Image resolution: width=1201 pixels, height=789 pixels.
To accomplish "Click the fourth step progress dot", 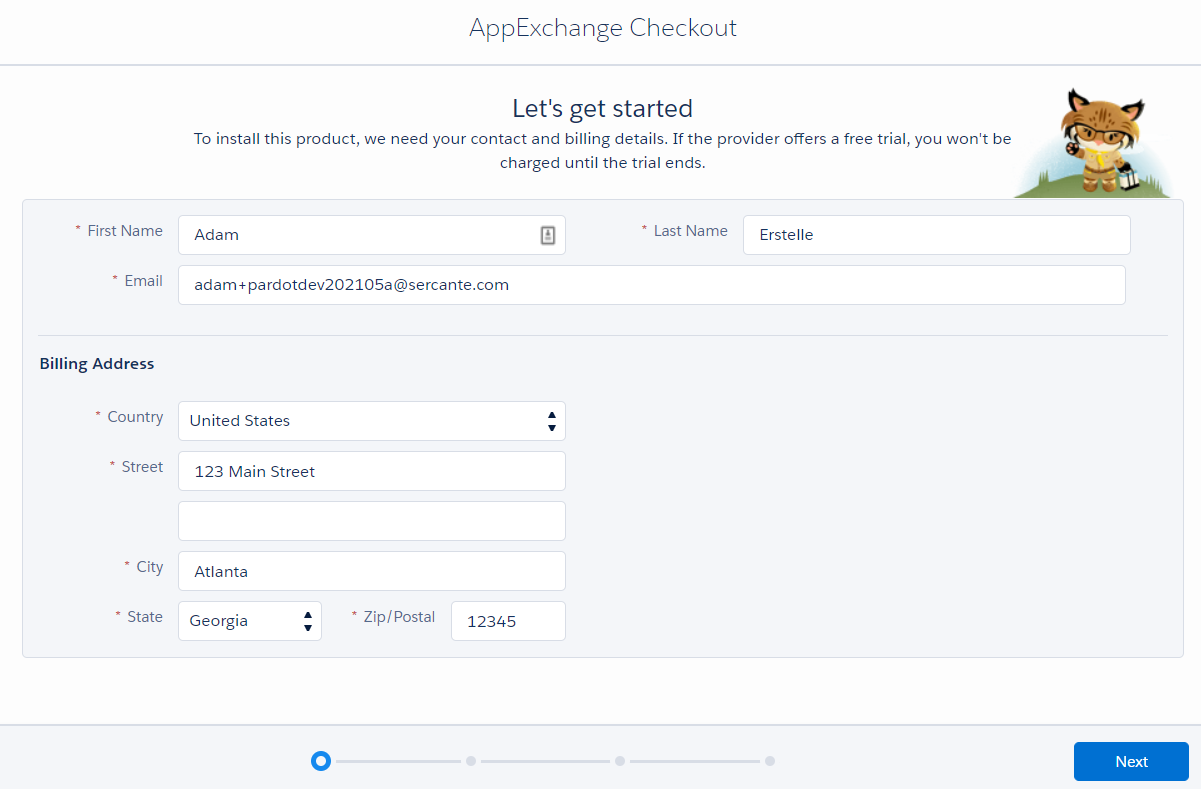I will pyautogui.click(x=770, y=761).
